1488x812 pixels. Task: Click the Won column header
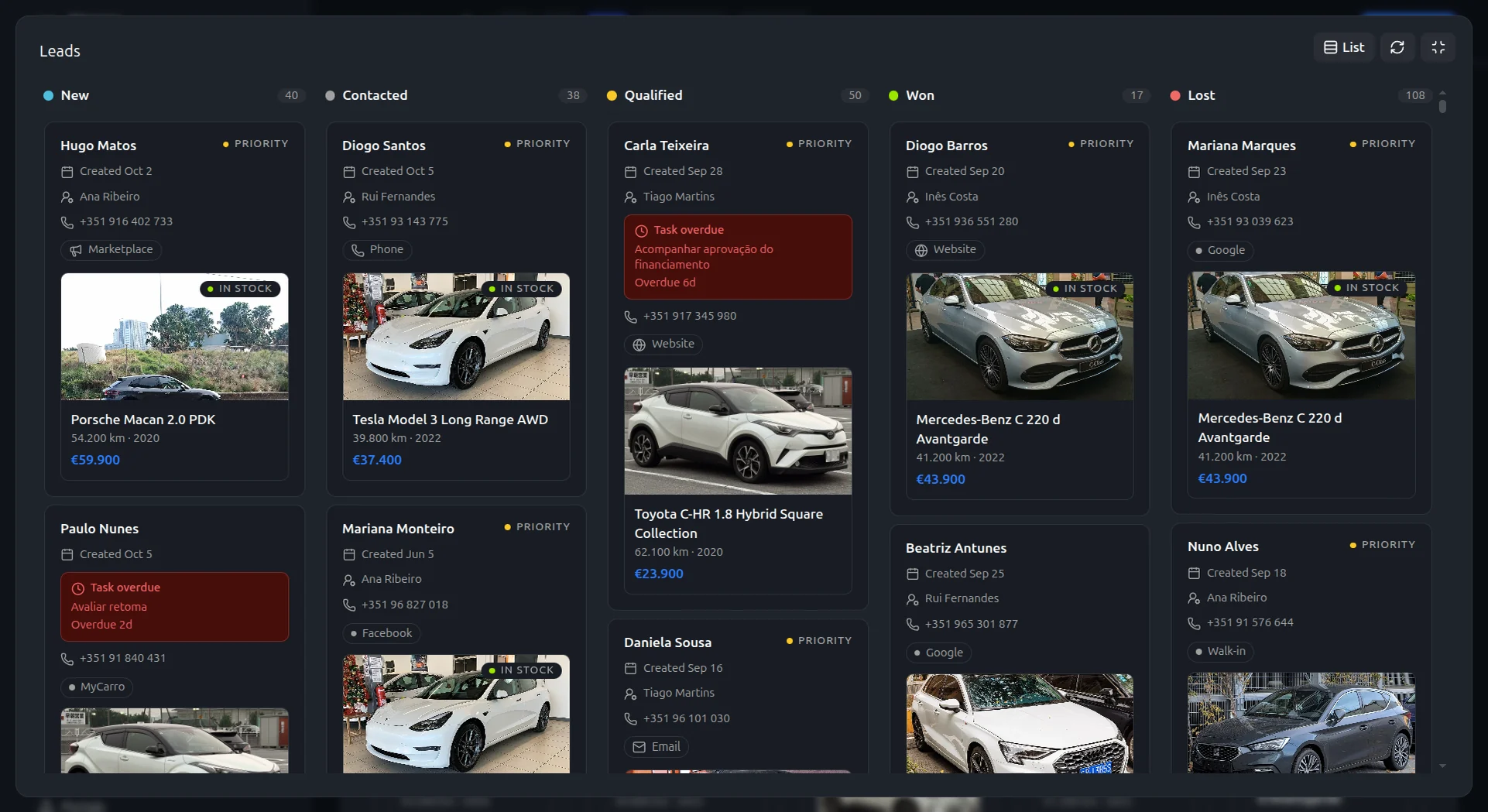pos(920,95)
